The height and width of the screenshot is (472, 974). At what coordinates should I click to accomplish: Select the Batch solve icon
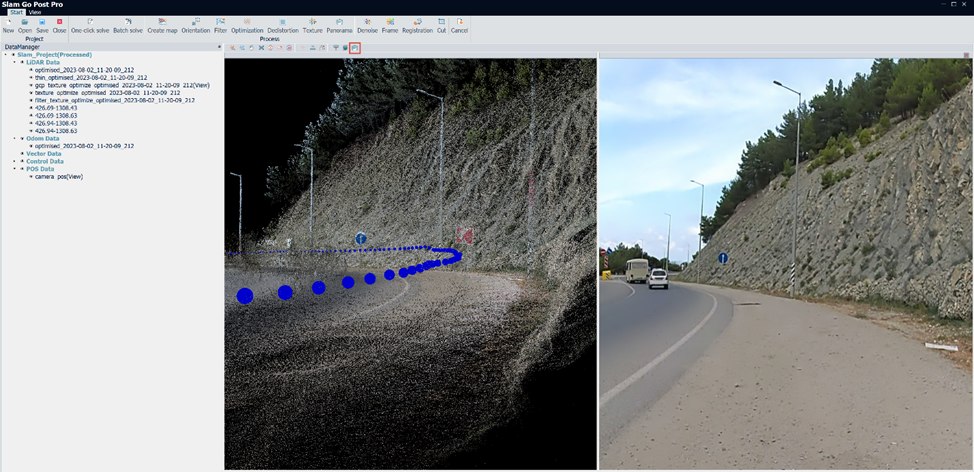click(x=128, y=25)
